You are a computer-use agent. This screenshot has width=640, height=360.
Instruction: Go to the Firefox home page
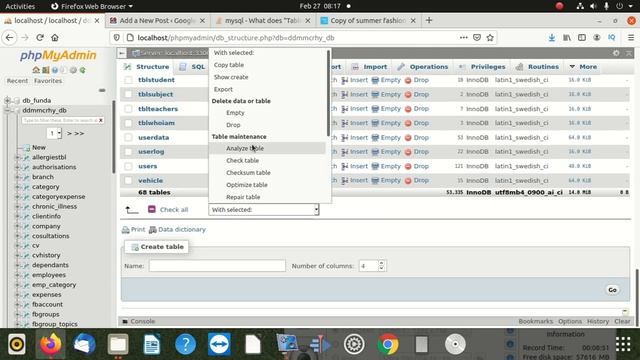55,38
